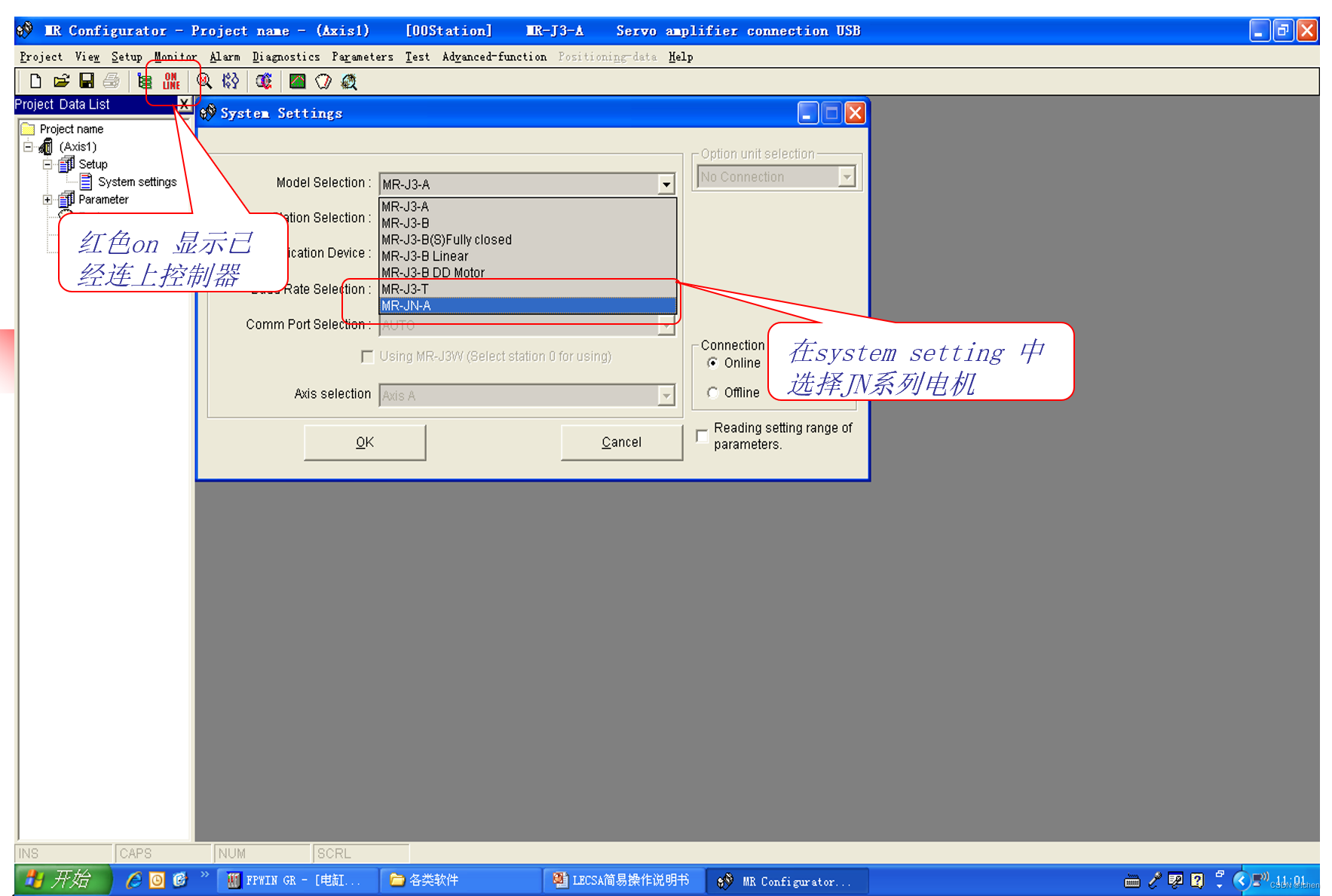
Task: Click the New project toolbar icon
Action: [x=35, y=81]
